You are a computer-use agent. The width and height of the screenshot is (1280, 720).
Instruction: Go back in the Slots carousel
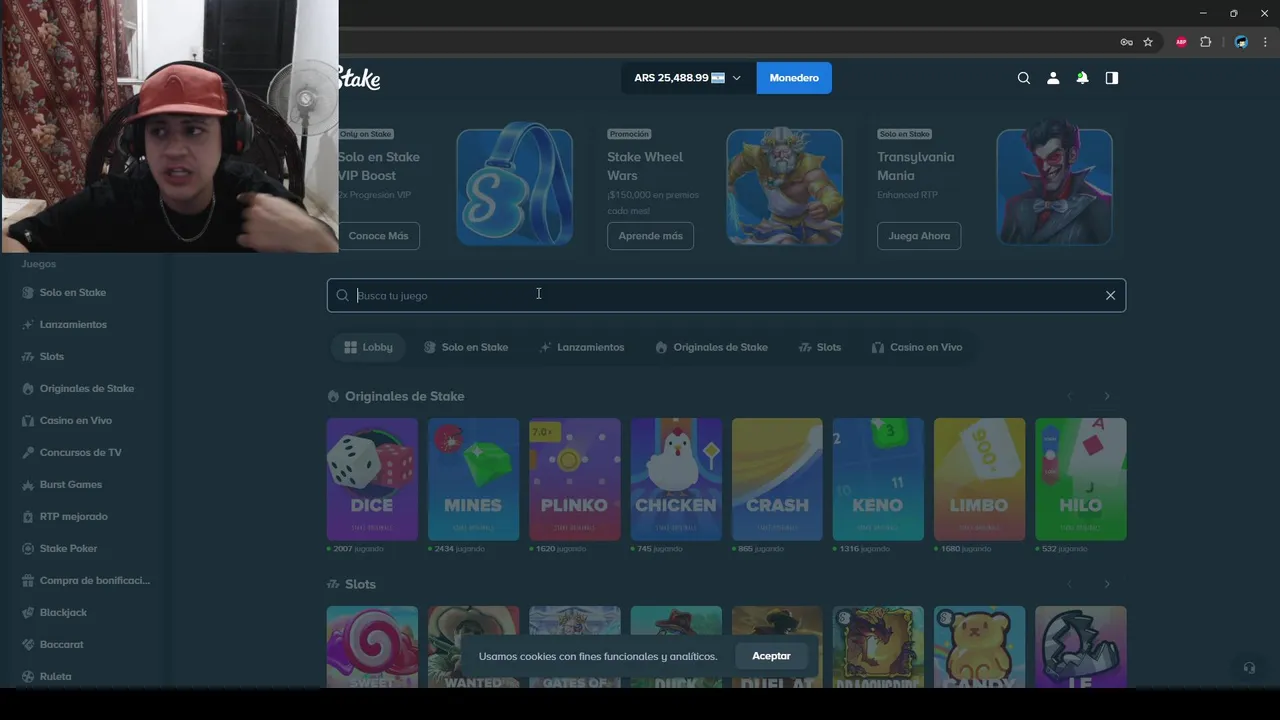pyautogui.click(x=1069, y=584)
